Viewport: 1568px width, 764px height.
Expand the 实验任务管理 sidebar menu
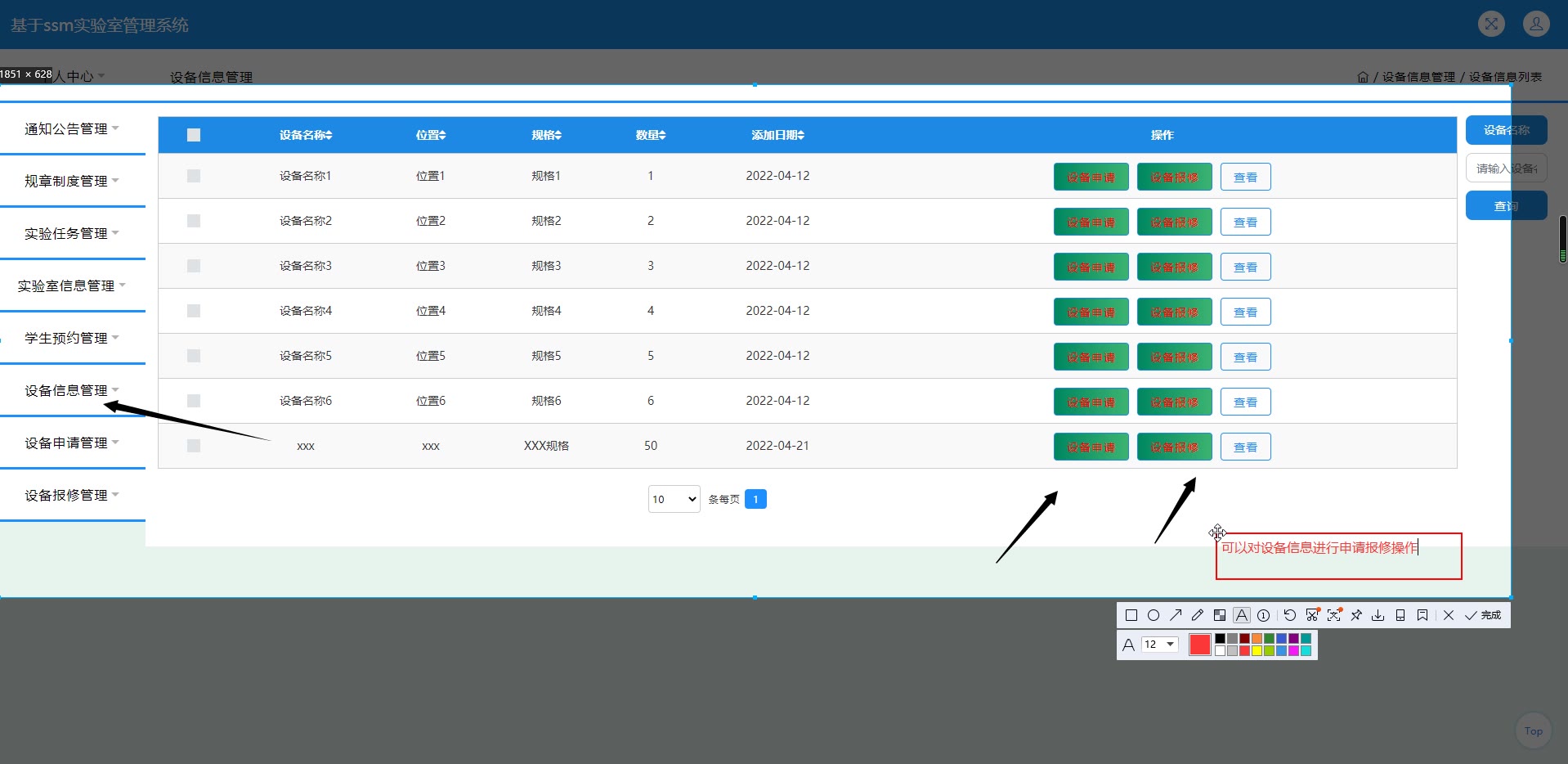[72, 234]
